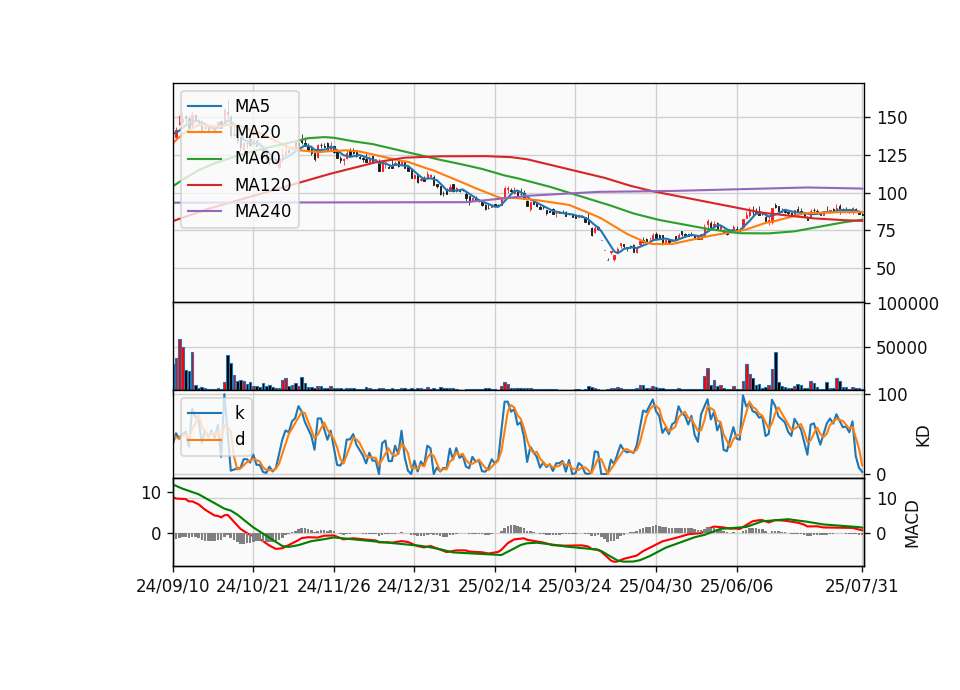
Task: Click the 75 price axis tick label
Action: [x=887, y=231]
